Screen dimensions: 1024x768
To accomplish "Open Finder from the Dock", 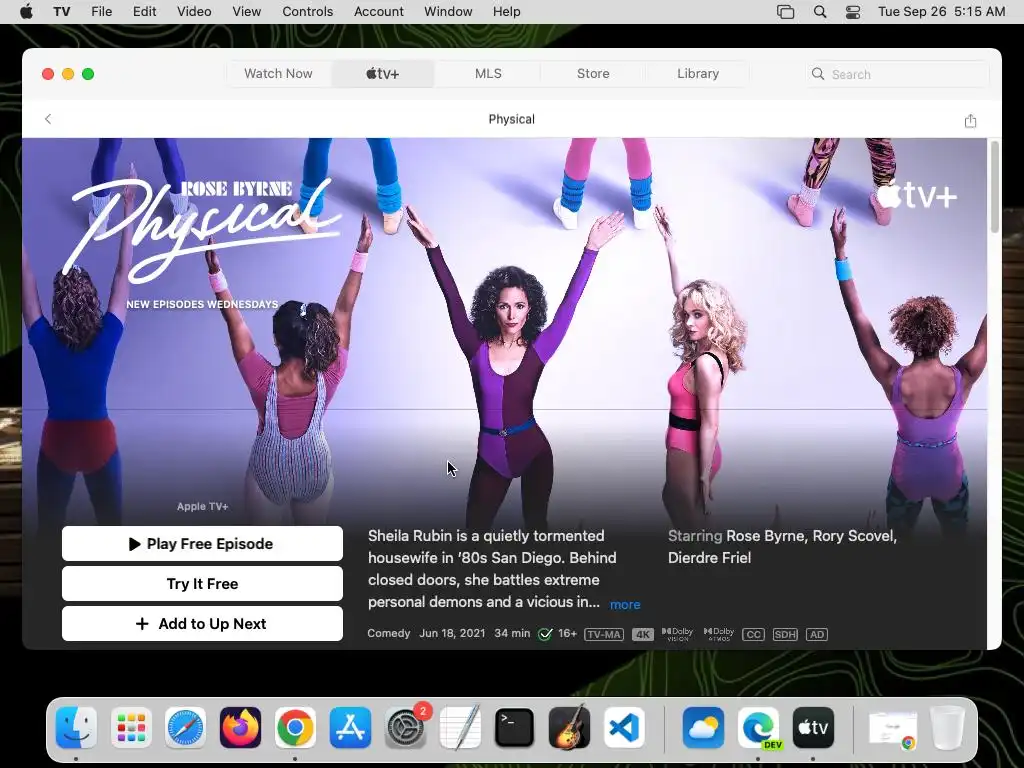I will pyautogui.click(x=76, y=727).
